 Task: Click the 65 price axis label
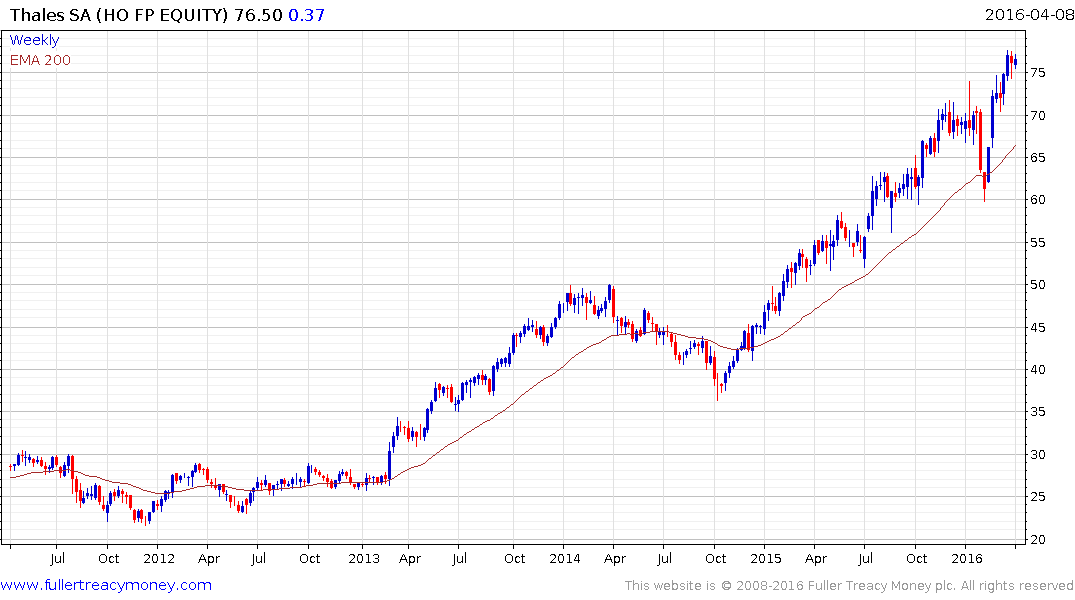1038,158
